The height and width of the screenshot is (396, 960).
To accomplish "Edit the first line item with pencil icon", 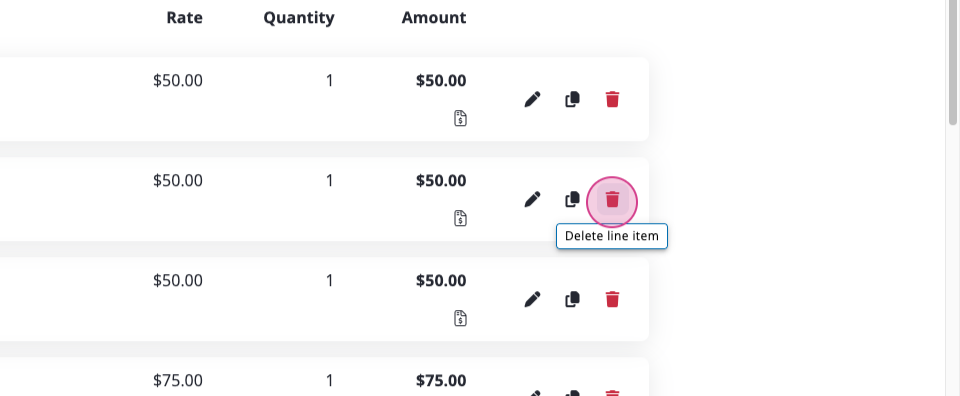I will pos(532,99).
